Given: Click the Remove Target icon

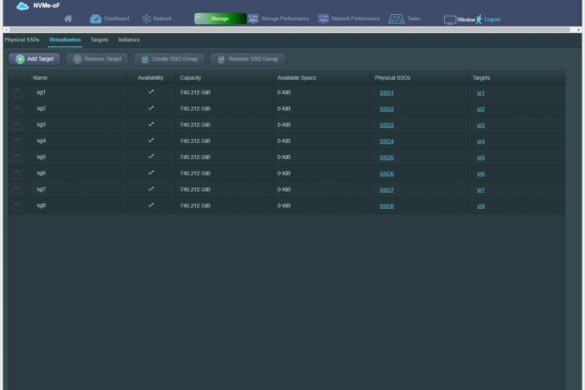Looking at the screenshot, I should pos(77,59).
